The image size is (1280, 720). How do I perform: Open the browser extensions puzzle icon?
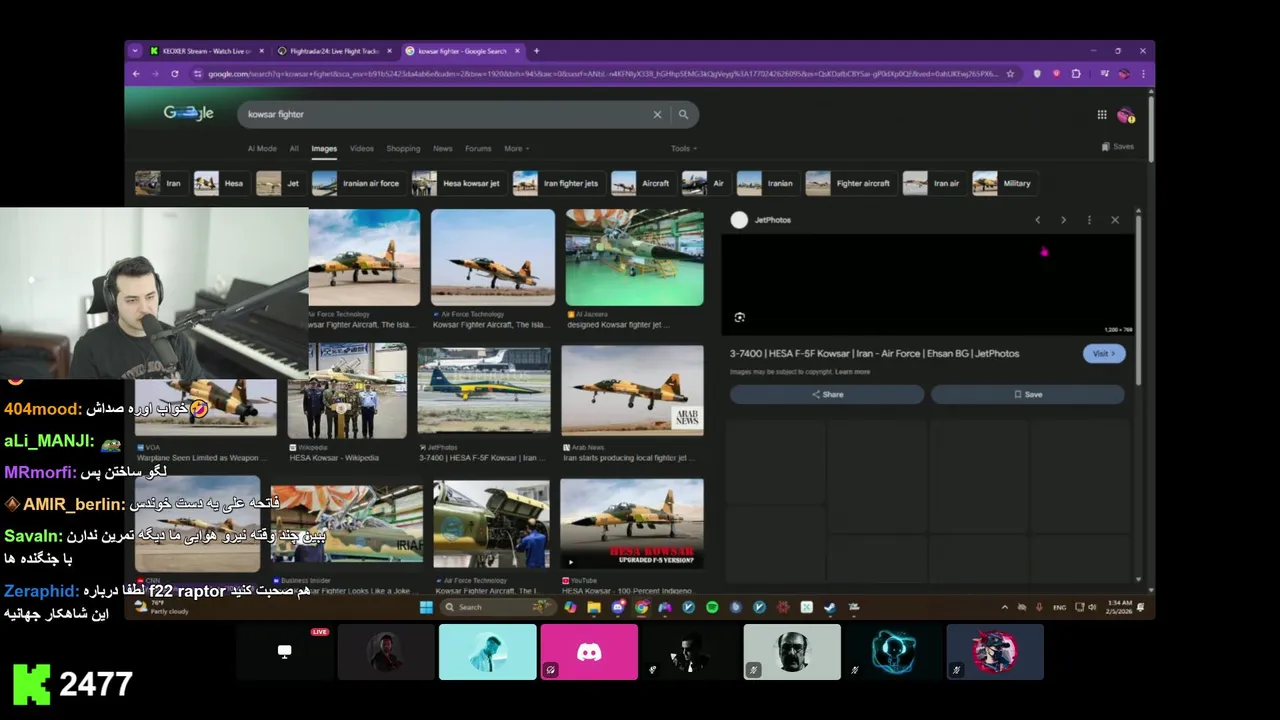(x=1076, y=74)
